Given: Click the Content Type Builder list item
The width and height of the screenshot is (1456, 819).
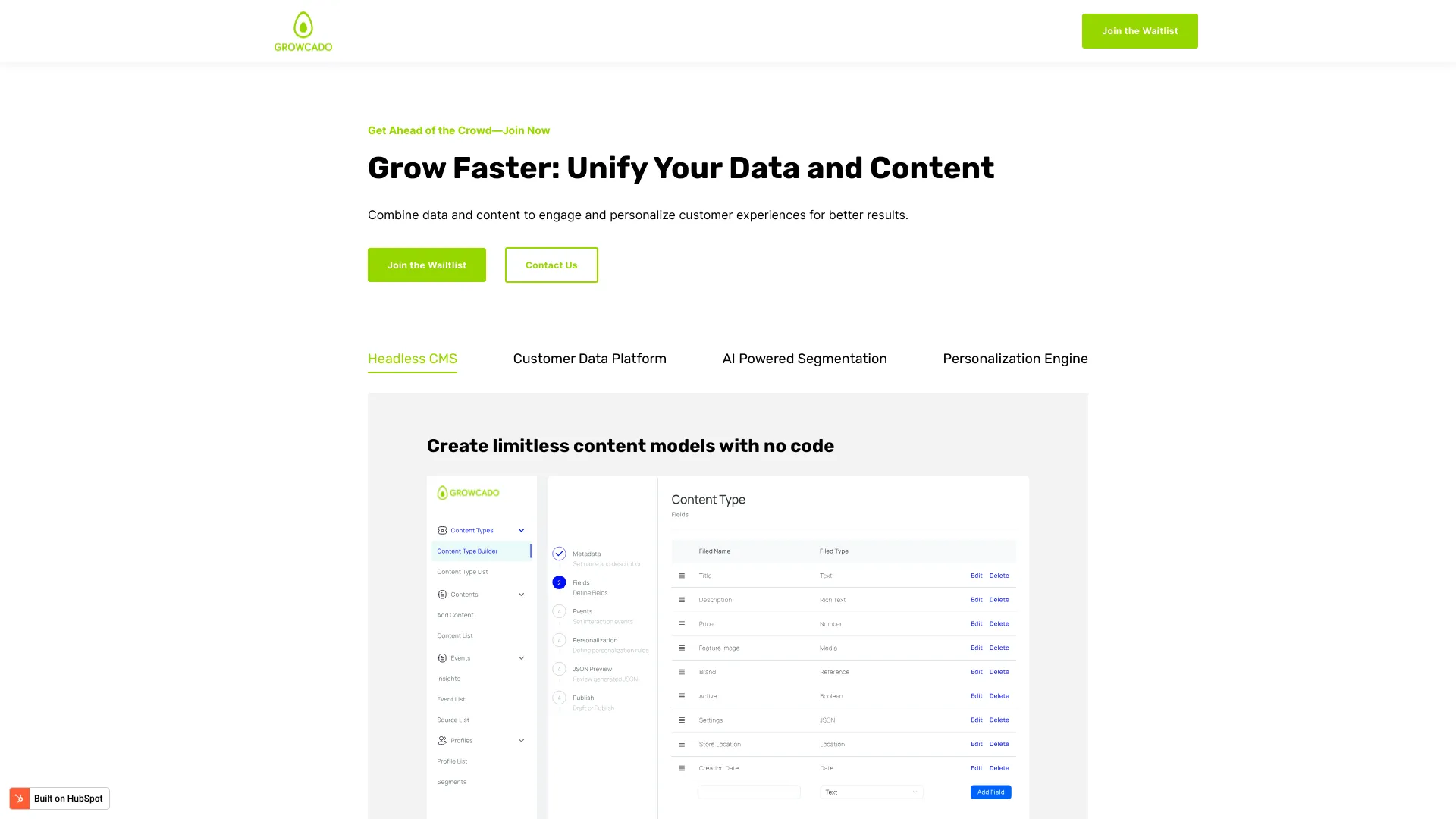Looking at the screenshot, I should (x=480, y=551).
